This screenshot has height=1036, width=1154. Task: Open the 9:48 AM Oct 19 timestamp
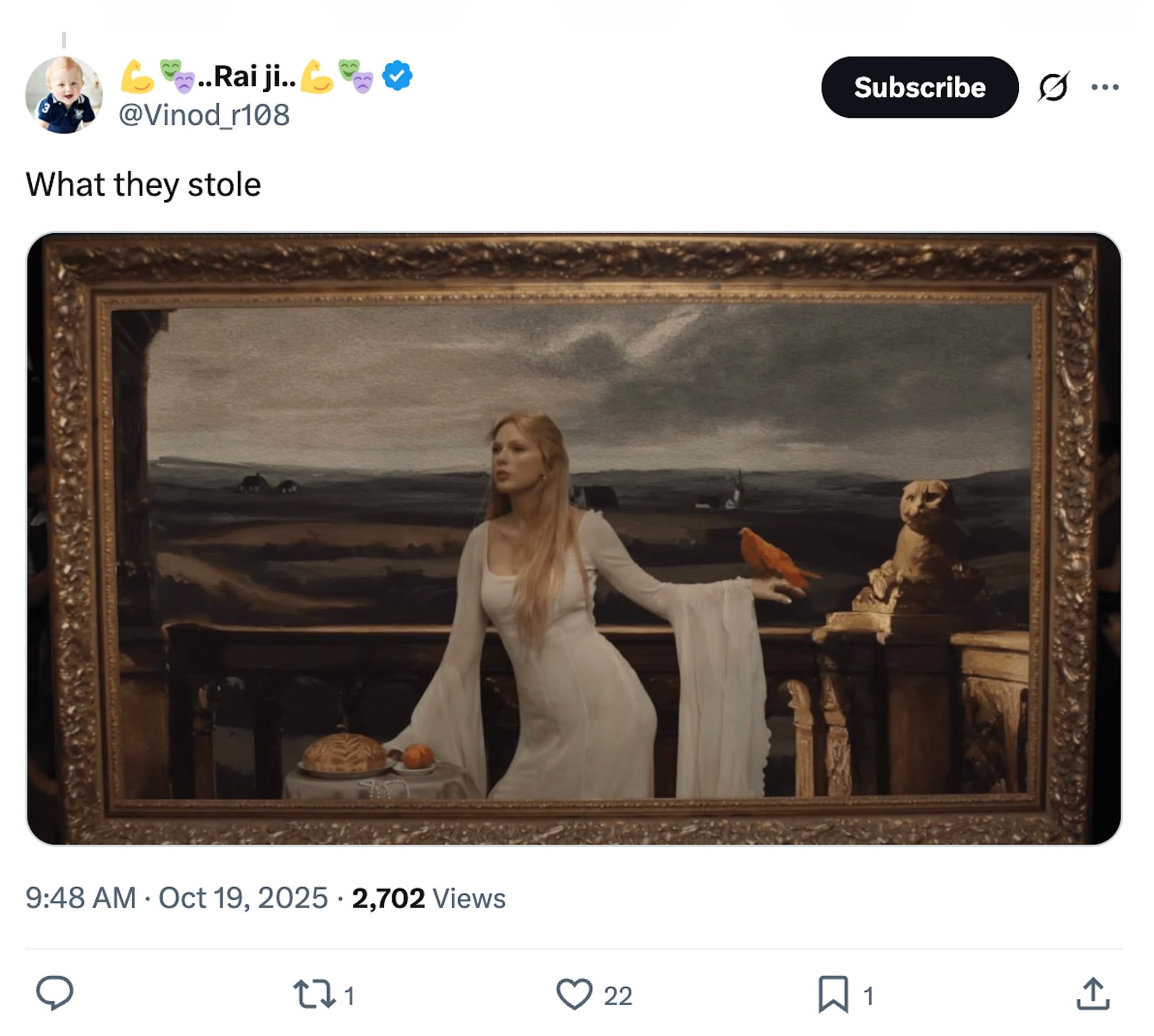[177, 898]
